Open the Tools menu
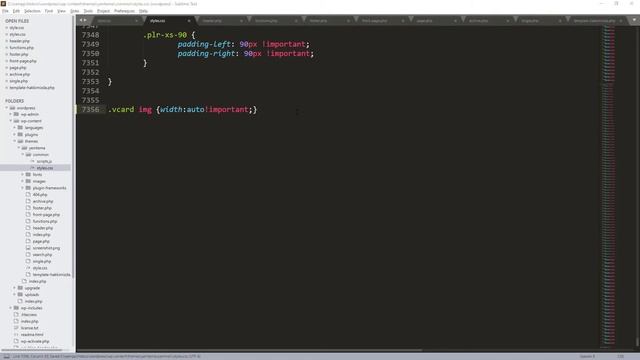Screen dimensions: 640x360 tap(88, 11)
